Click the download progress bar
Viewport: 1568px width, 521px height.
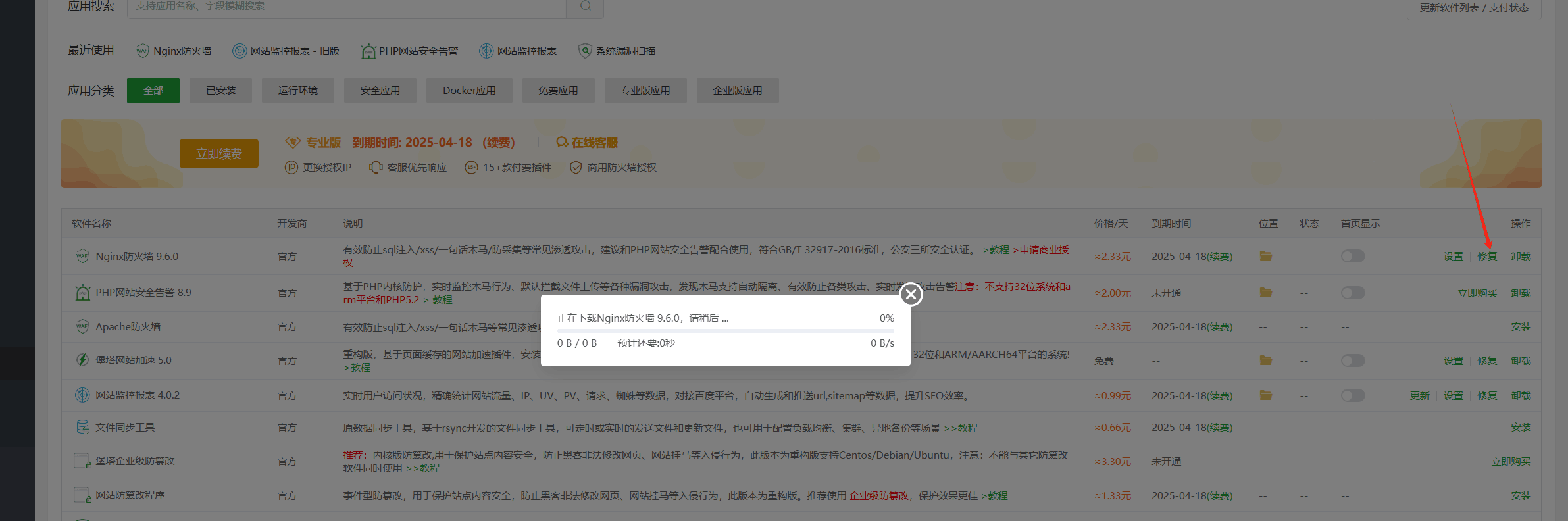(x=726, y=330)
